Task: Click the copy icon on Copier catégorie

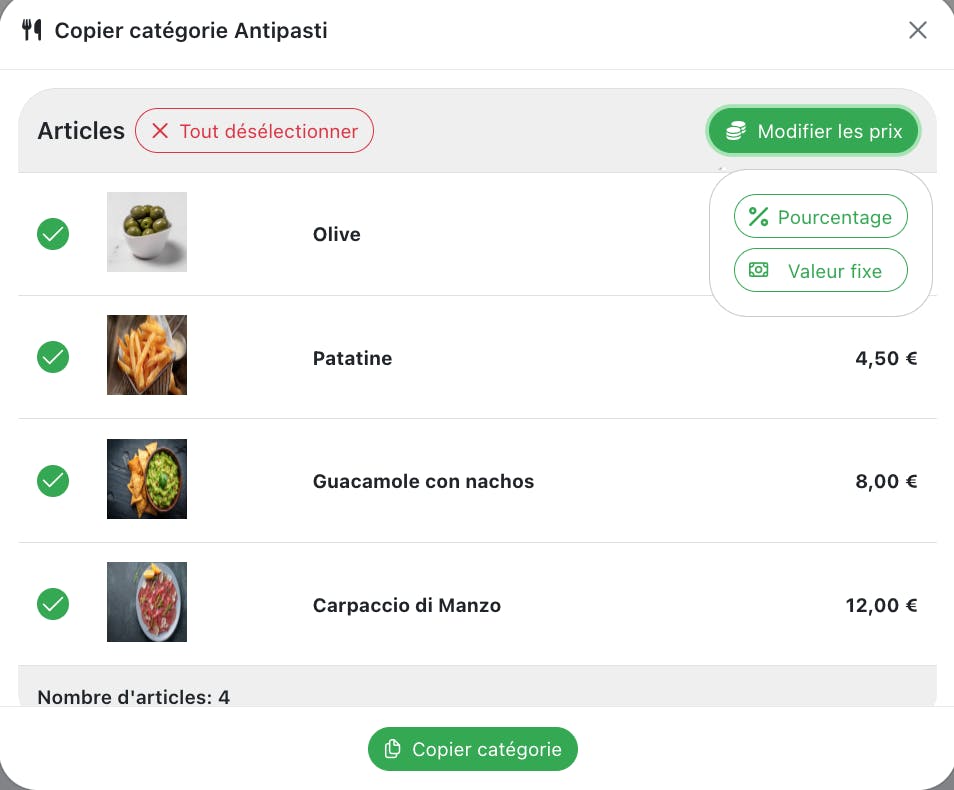Action: point(393,749)
